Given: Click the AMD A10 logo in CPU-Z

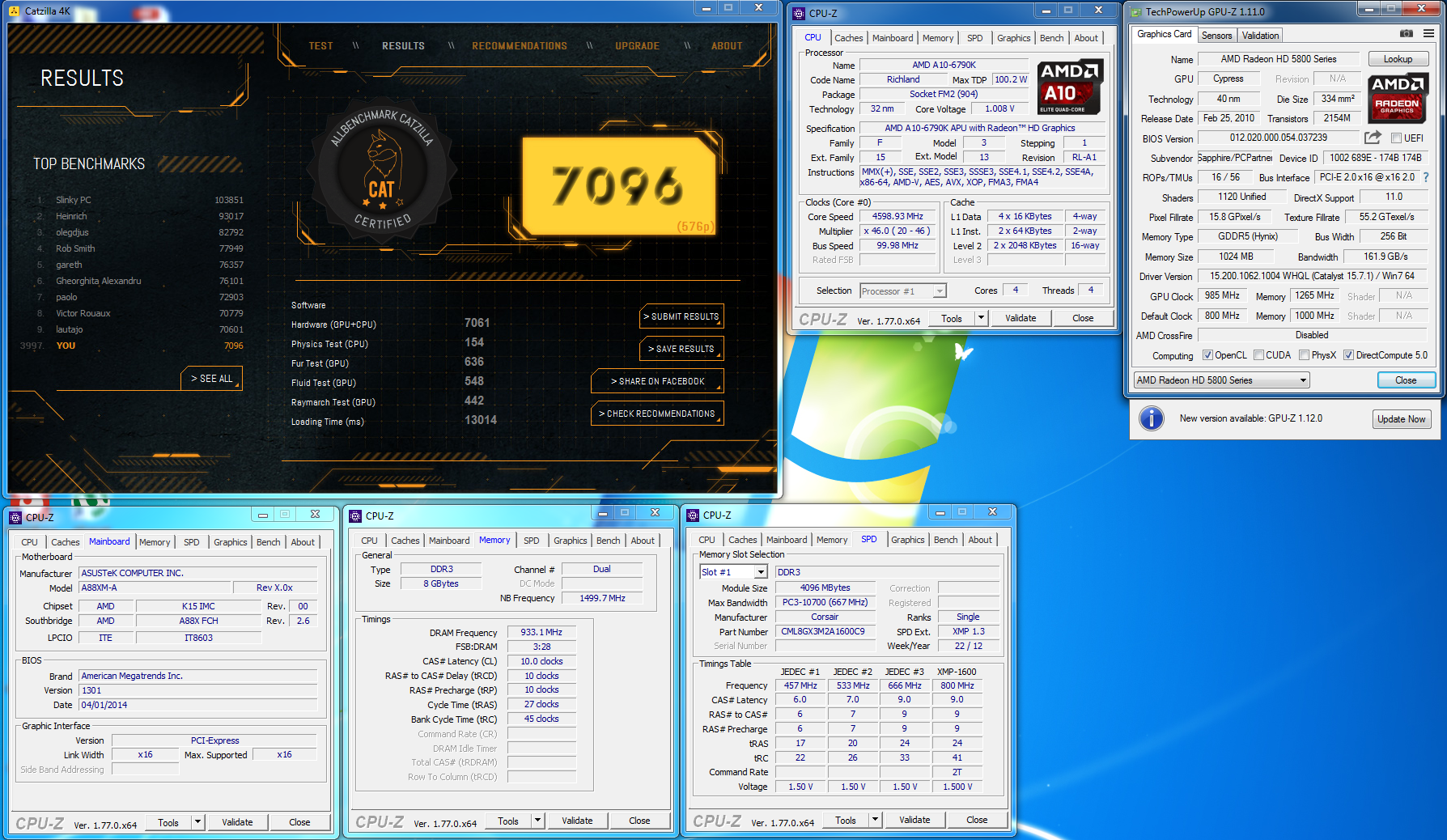Looking at the screenshot, I should (1071, 87).
